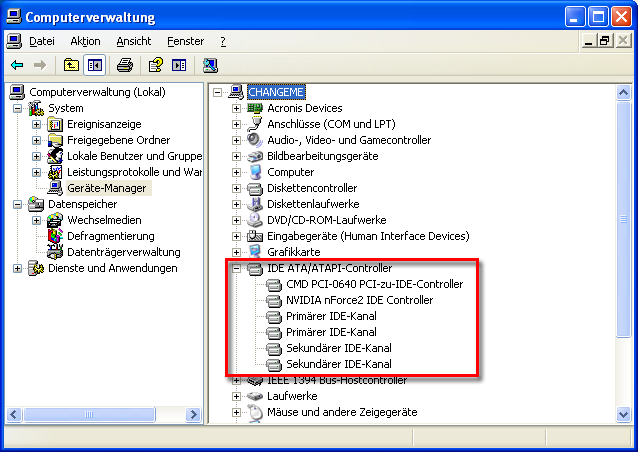Click the scan for hardware changes icon
This screenshot has width=638, height=452.
point(210,65)
